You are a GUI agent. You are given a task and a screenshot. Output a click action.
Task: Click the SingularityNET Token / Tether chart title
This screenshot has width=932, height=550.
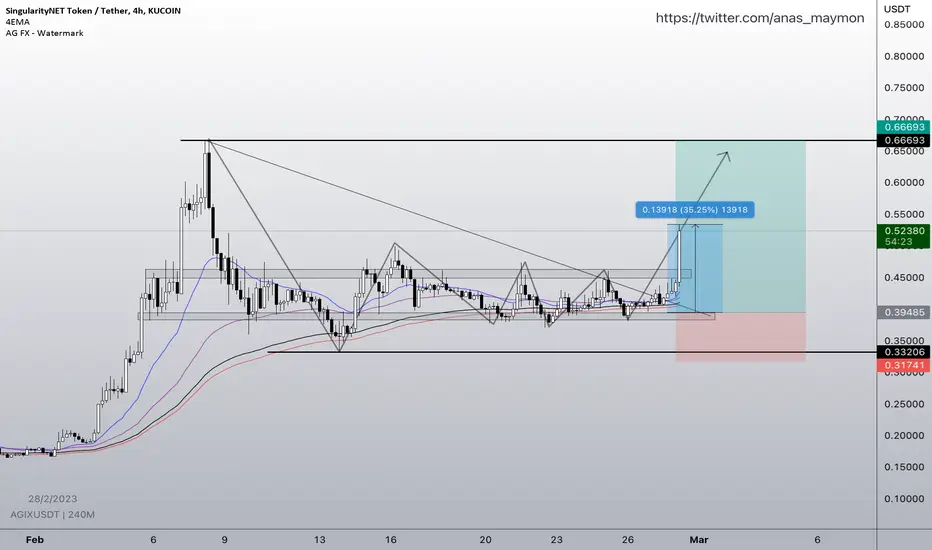(93, 10)
